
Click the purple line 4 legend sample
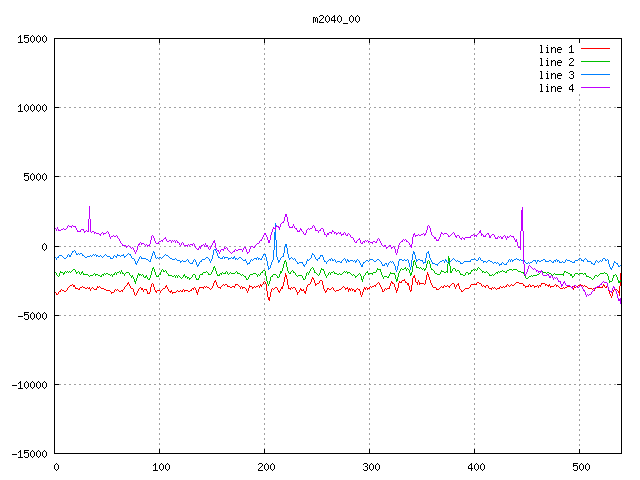tap(595, 88)
